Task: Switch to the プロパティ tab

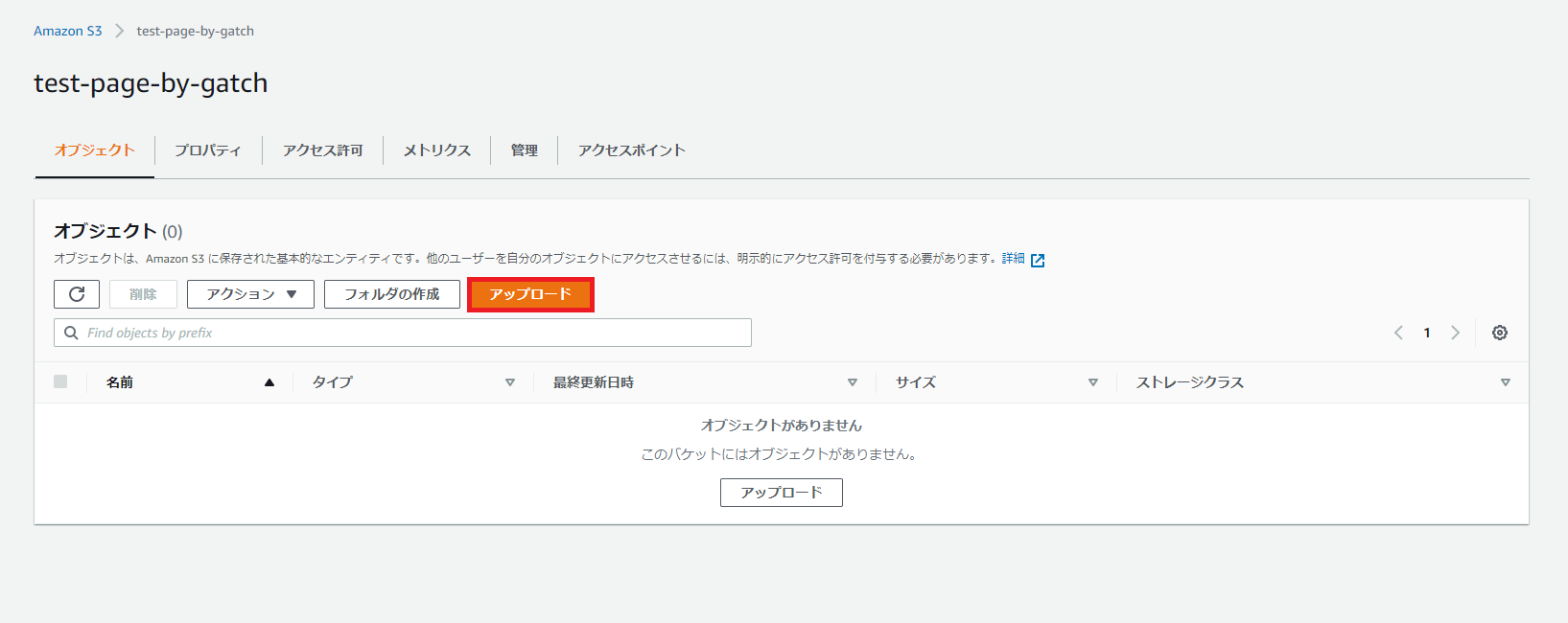Action: click(208, 150)
